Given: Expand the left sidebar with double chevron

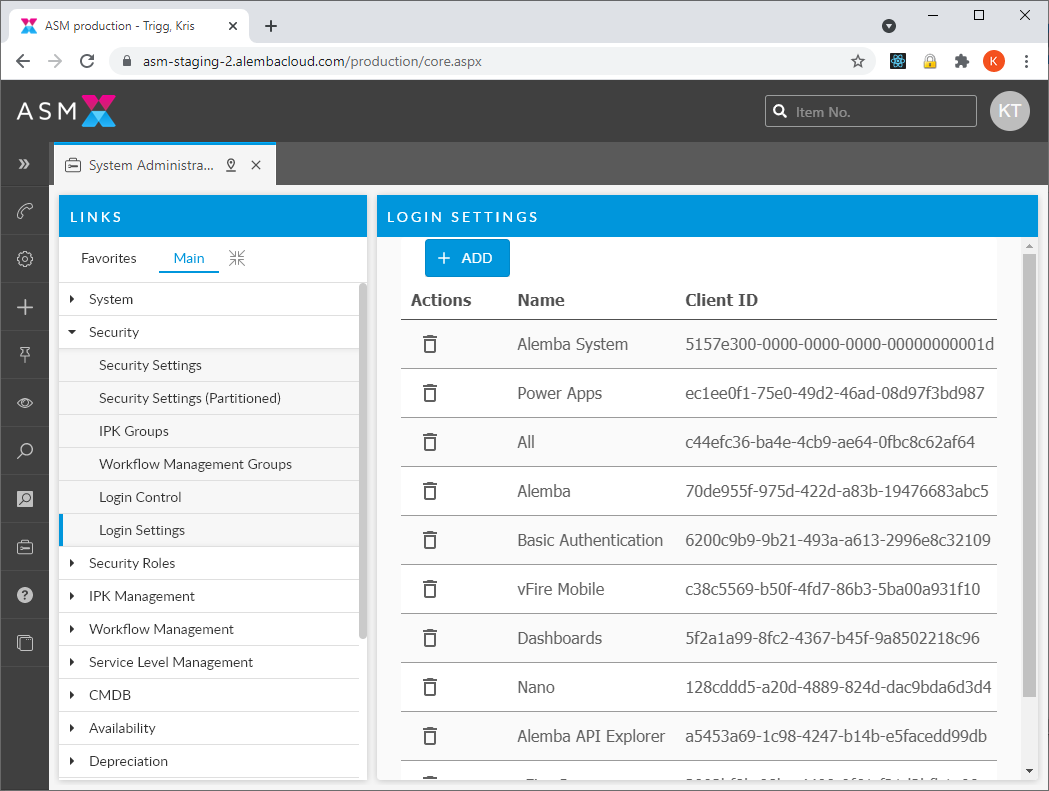Looking at the screenshot, I should [x=25, y=163].
